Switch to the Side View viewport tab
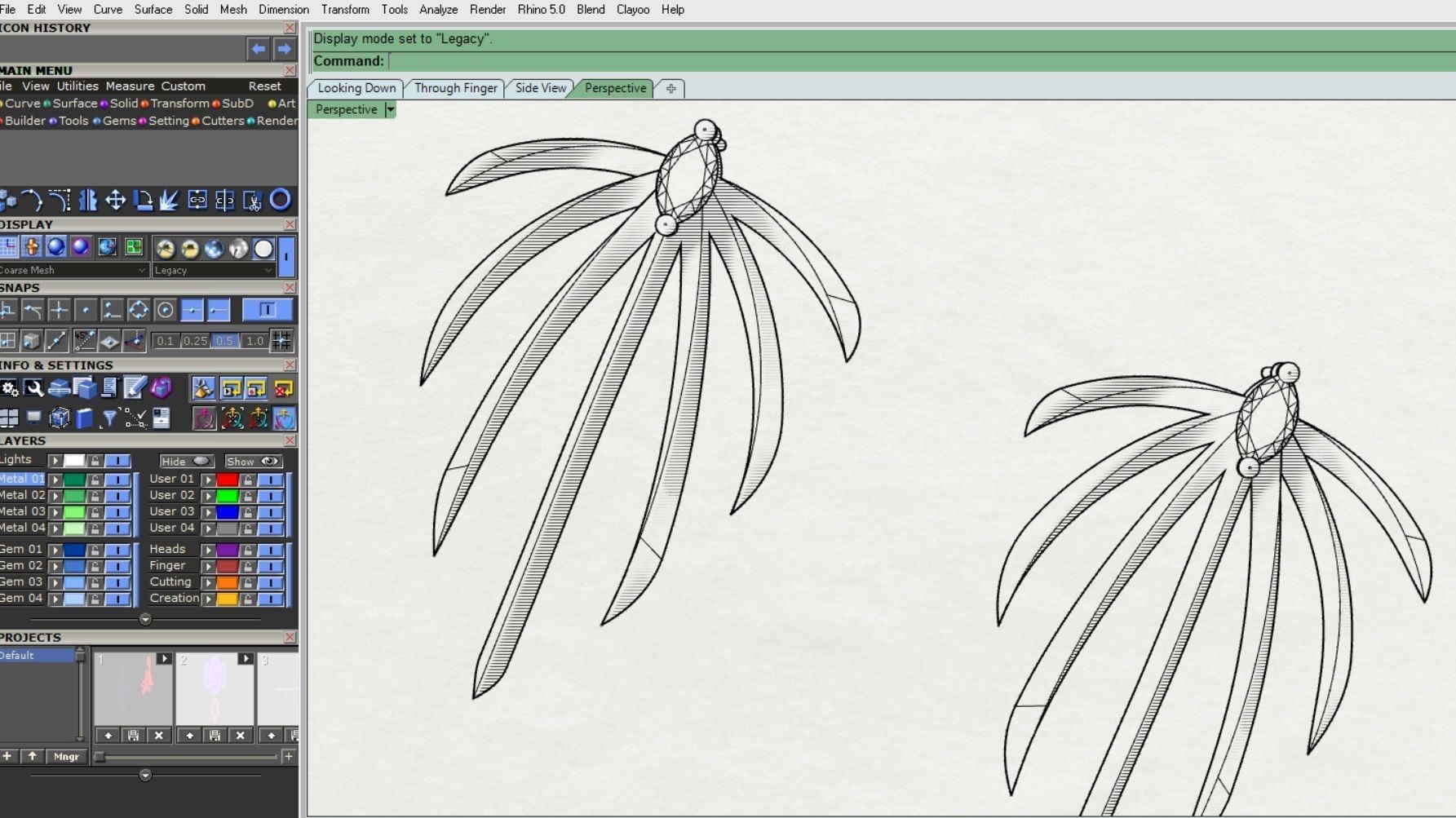 pos(540,88)
